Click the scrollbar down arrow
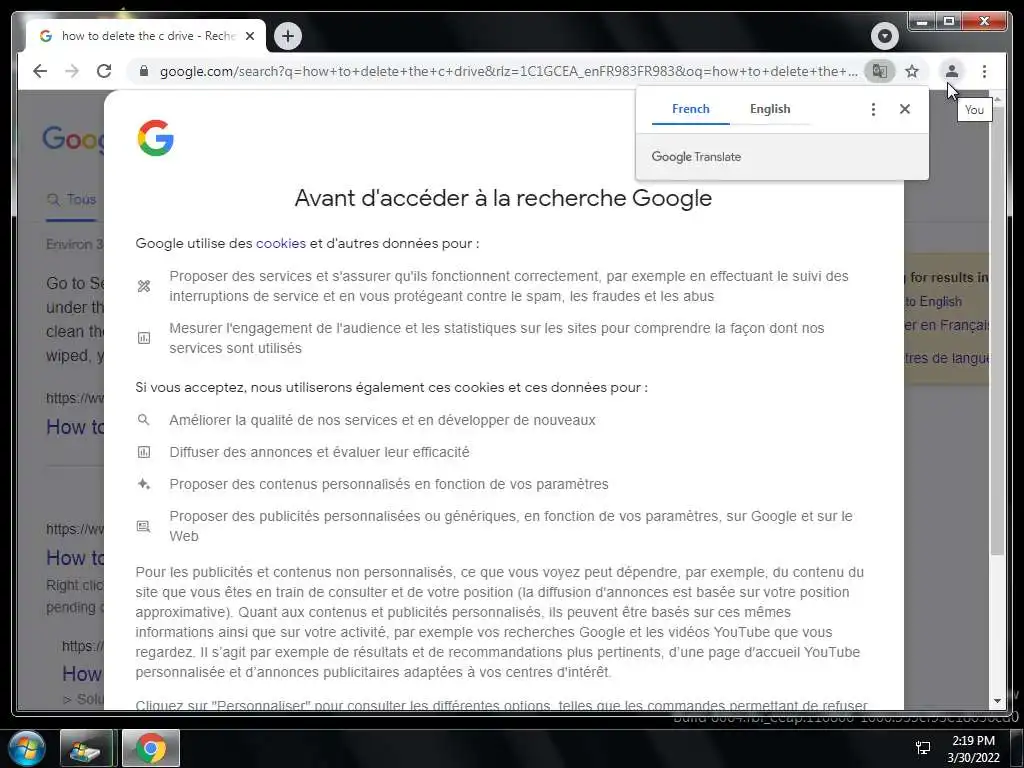 (x=997, y=701)
